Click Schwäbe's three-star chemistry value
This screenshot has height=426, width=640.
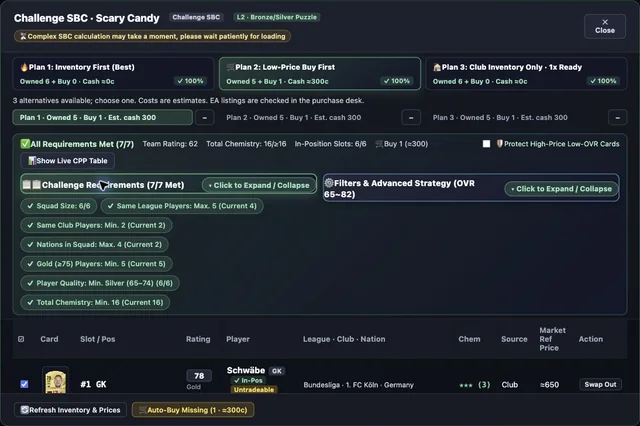point(474,385)
